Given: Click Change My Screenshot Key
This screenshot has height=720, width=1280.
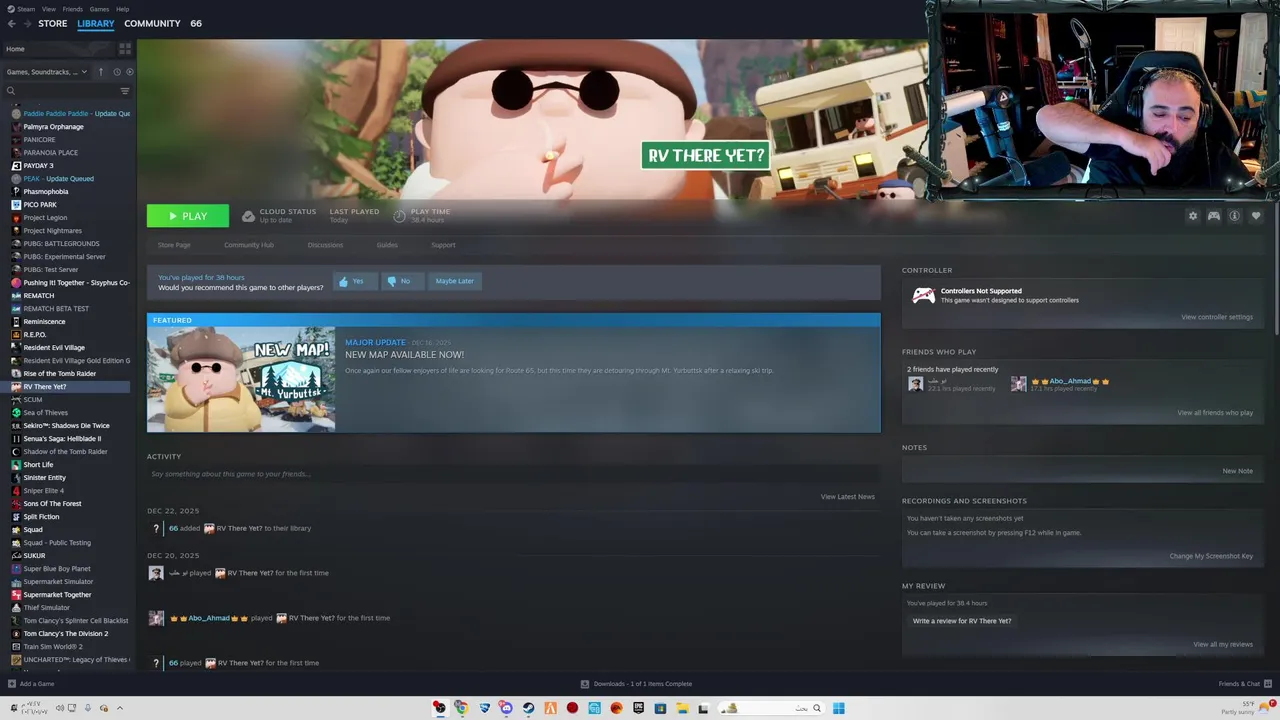Looking at the screenshot, I should [1211, 556].
